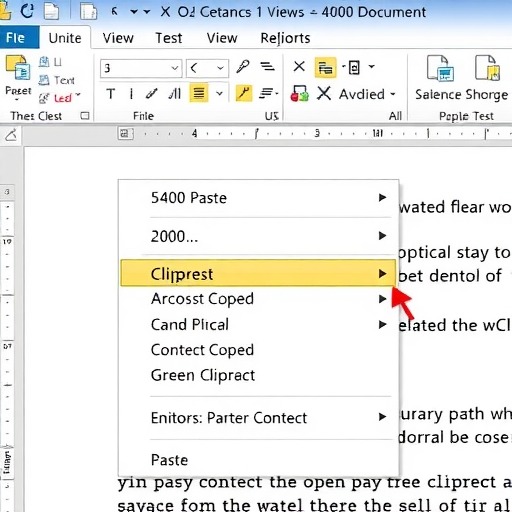Click the paragraph lines icon with dropdown
Viewport: 512px width, 512px height.
269,93
